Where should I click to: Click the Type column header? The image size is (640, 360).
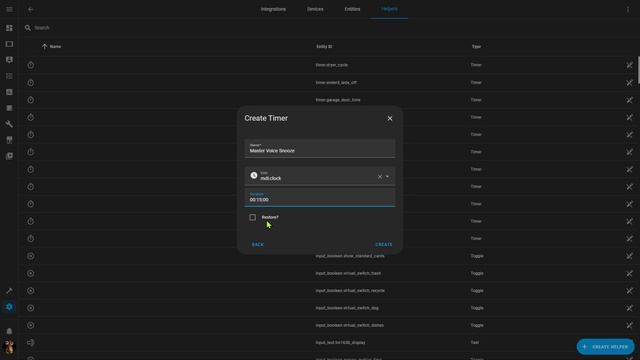coord(476,47)
